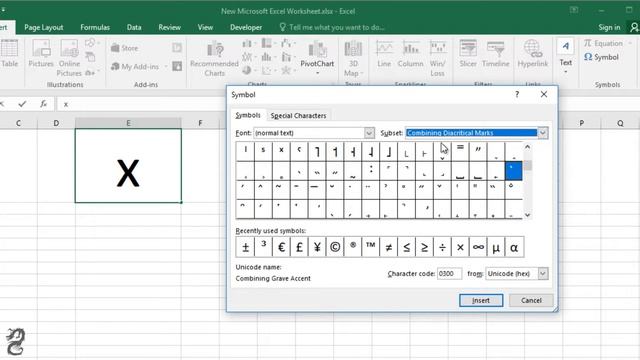Image resolution: width=640 pixels, height=360 pixels.
Task: Close the Symbol dialog with X
Action: coord(544,94)
